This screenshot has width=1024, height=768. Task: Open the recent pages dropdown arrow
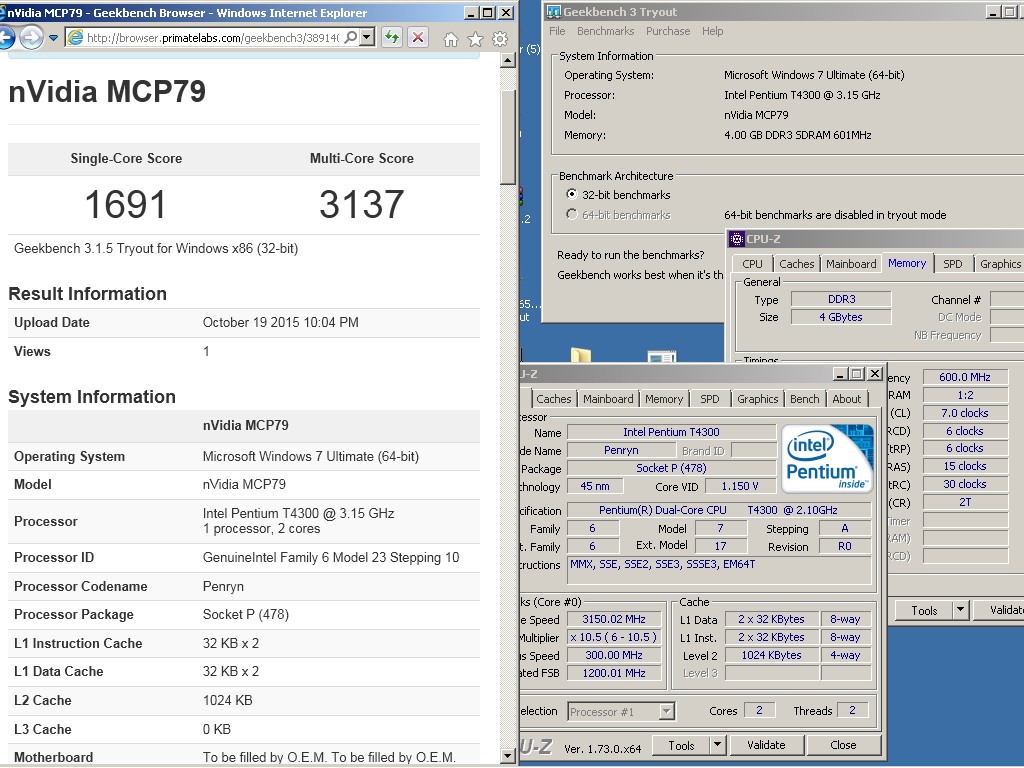click(54, 39)
